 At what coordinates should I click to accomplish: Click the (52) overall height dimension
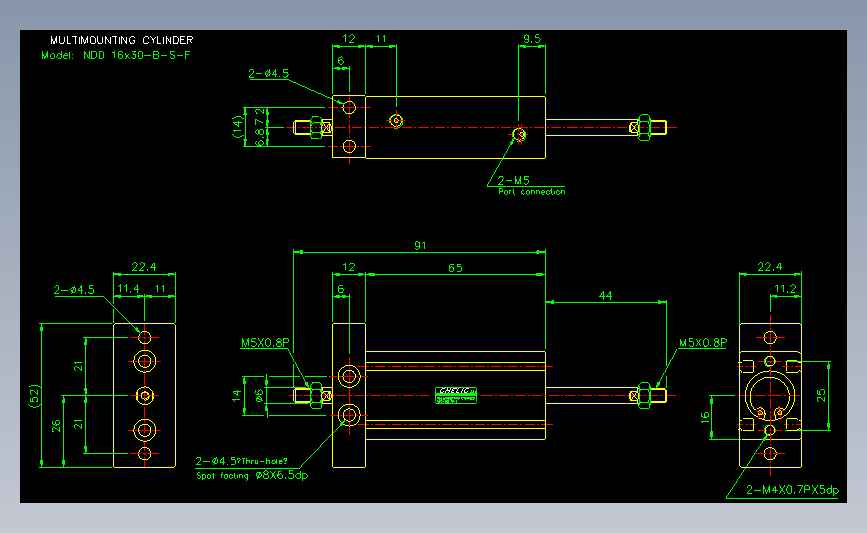coord(34,396)
